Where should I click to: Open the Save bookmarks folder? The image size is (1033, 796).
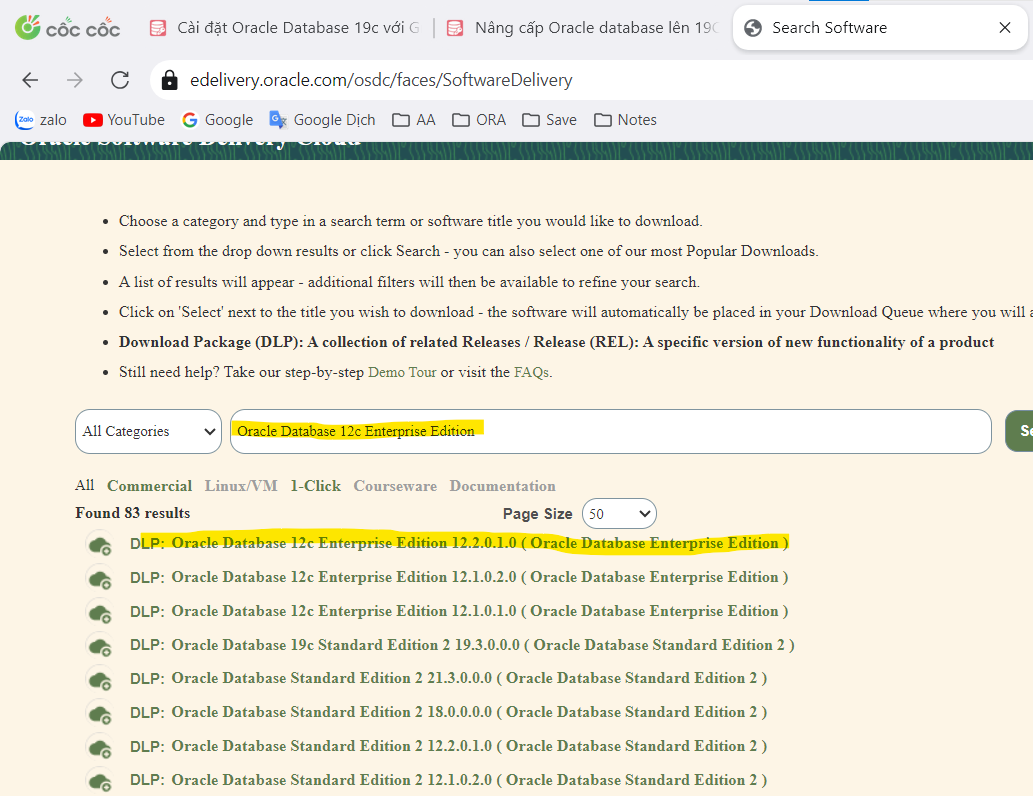[x=549, y=120]
